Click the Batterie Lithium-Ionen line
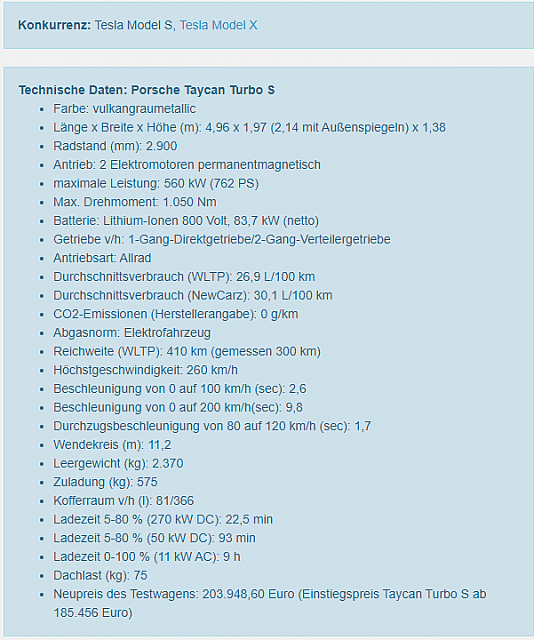This screenshot has height=640, width=534. pyautogui.click(x=186, y=221)
